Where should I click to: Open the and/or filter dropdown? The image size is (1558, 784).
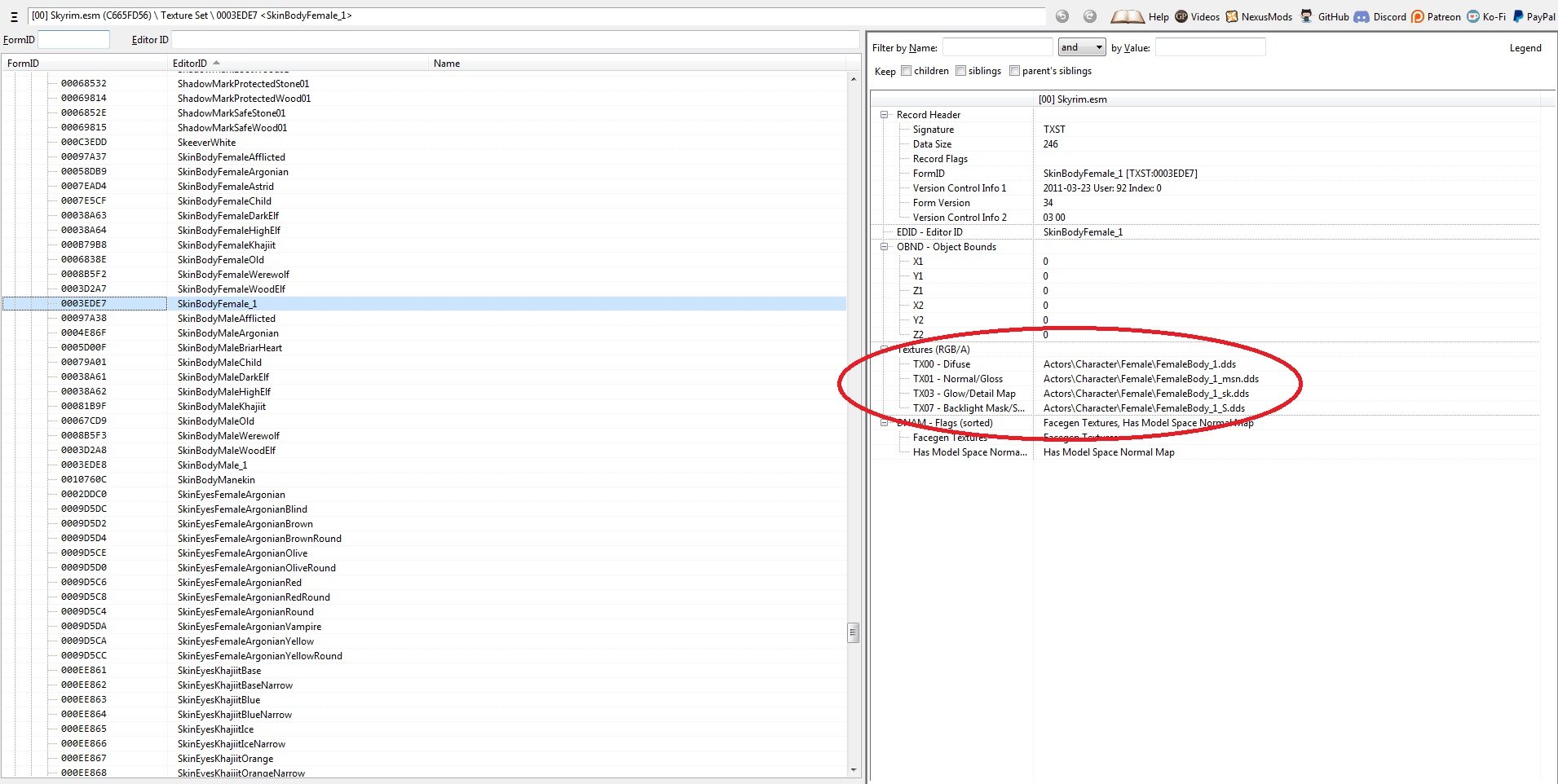coord(1082,47)
